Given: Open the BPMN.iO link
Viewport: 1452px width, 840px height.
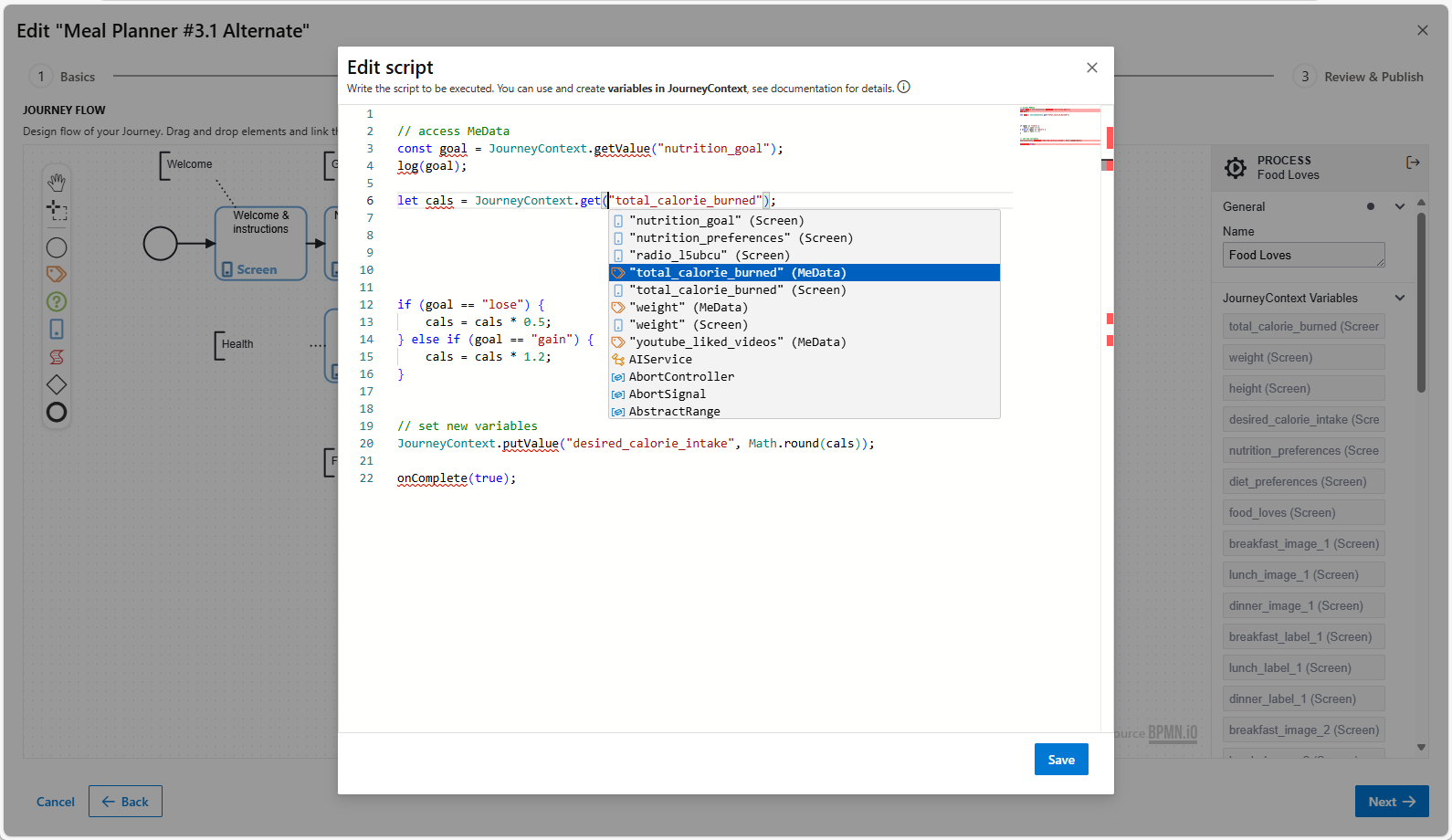Looking at the screenshot, I should [x=1173, y=733].
